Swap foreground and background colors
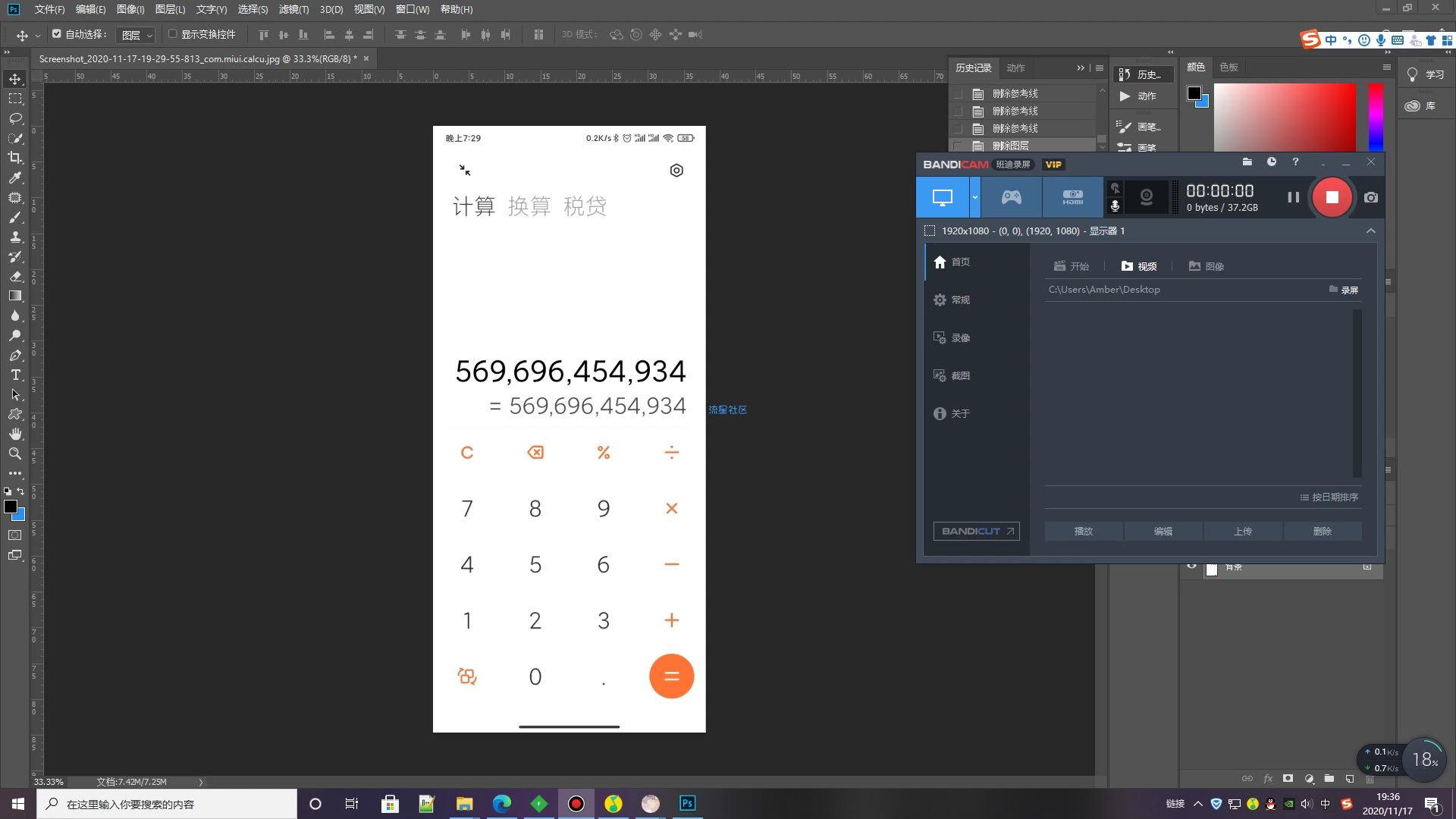 point(20,491)
